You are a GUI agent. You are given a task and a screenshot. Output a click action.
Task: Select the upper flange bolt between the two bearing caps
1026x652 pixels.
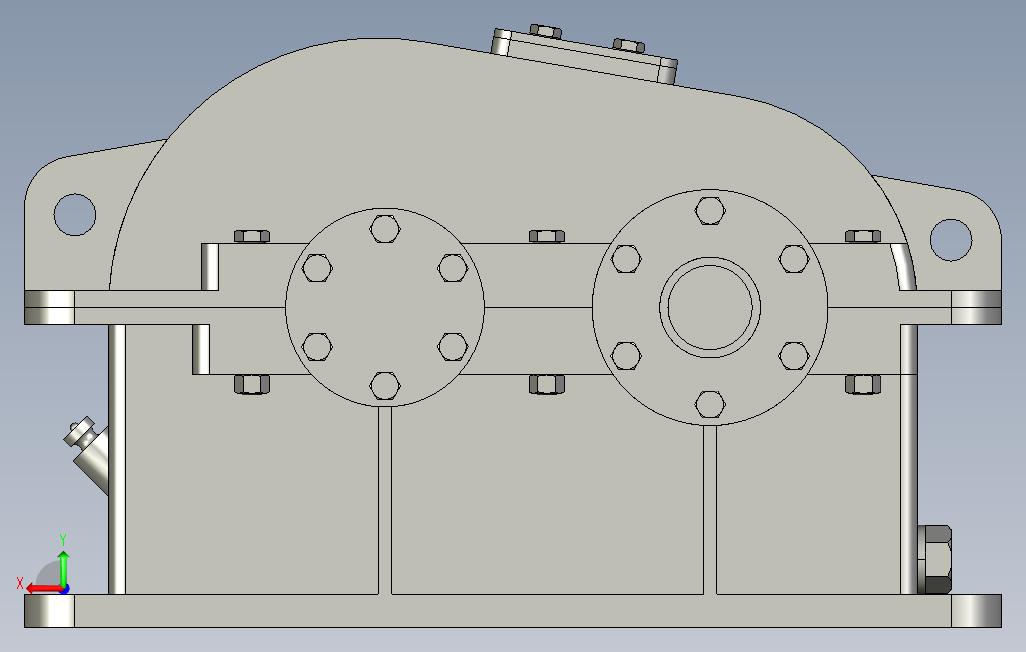pyautogui.click(x=547, y=236)
